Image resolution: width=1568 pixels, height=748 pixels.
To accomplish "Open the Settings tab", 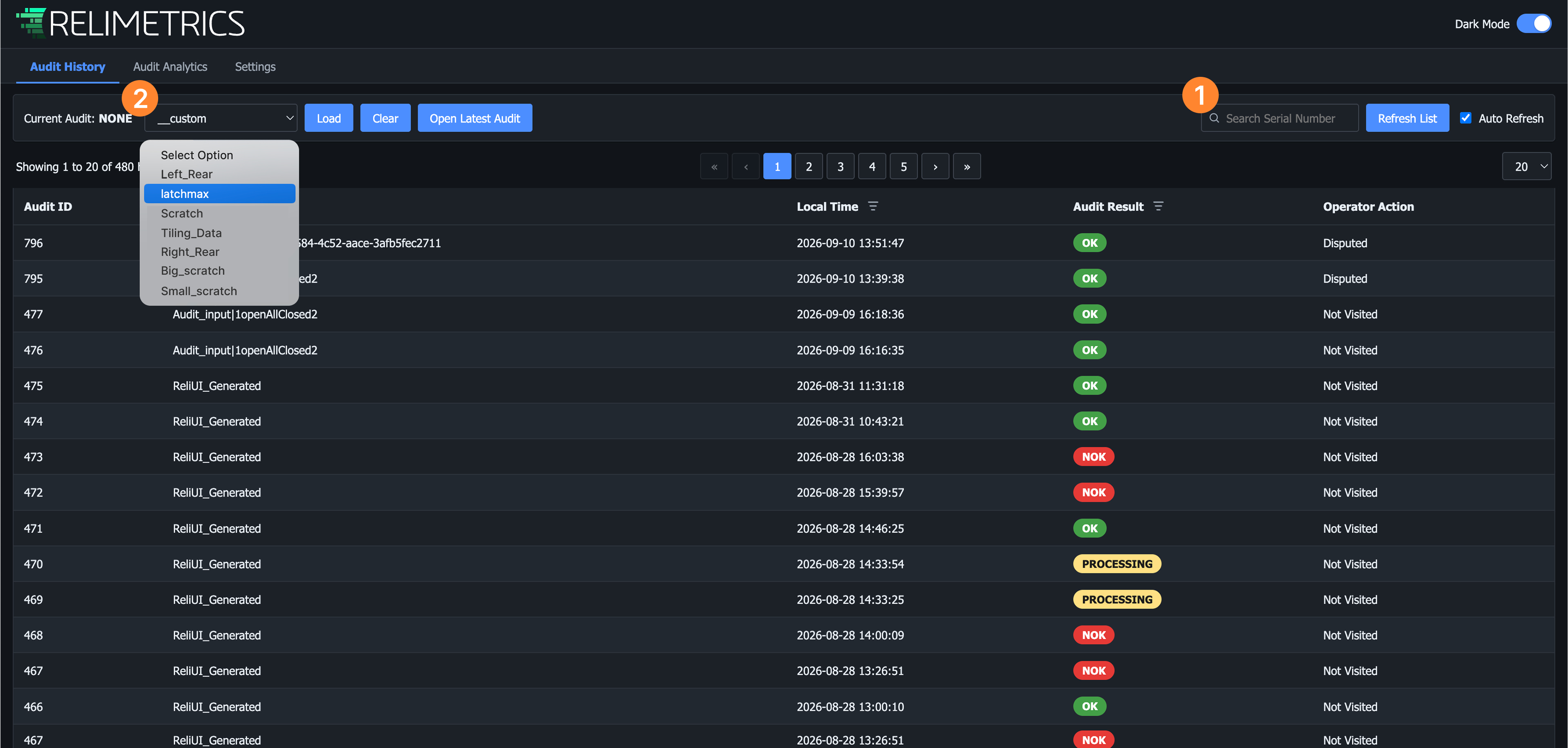I will coord(255,66).
